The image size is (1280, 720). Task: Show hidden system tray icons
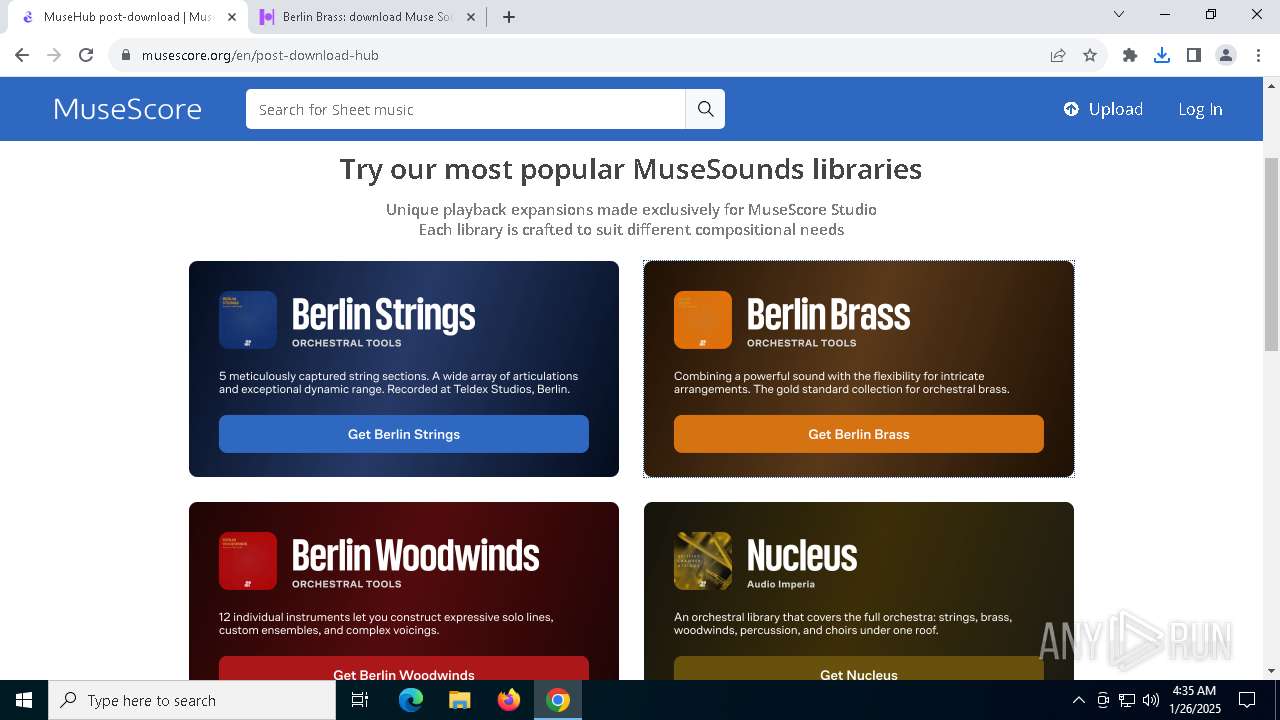pyautogui.click(x=1078, y=700)
